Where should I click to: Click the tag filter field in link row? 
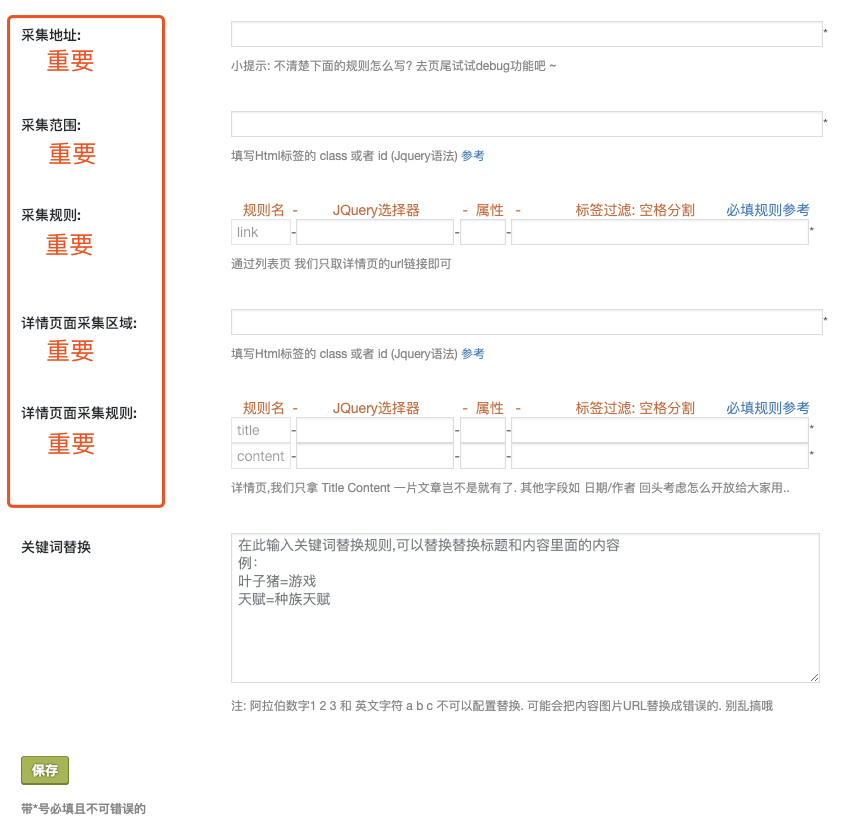point(660,232)
